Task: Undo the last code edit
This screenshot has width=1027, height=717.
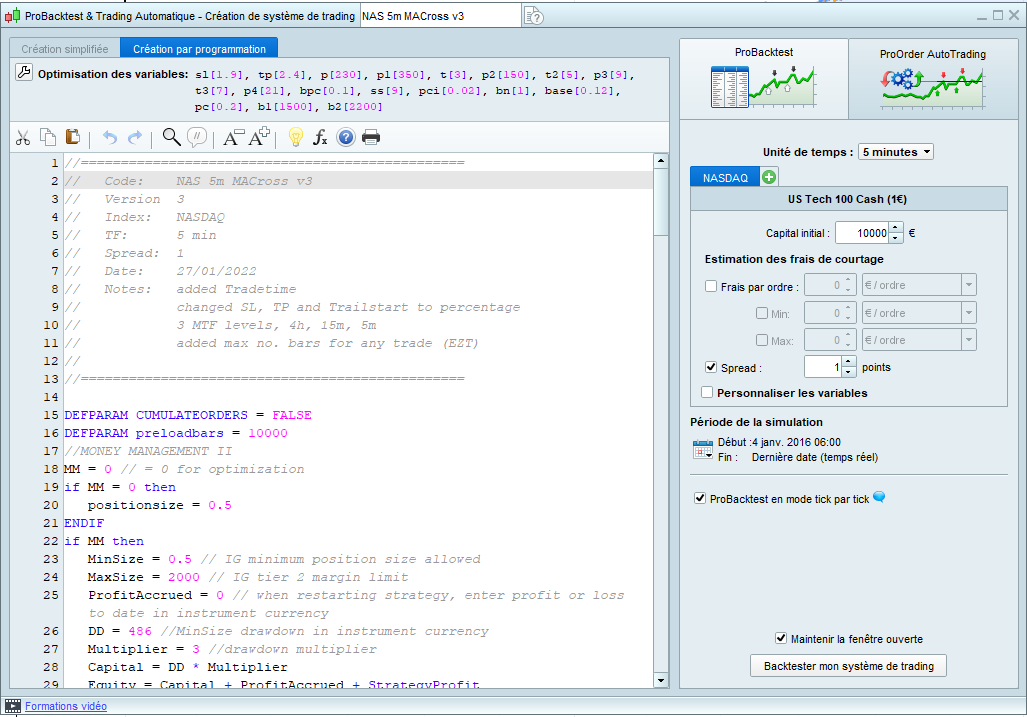Action: (110, 138)
